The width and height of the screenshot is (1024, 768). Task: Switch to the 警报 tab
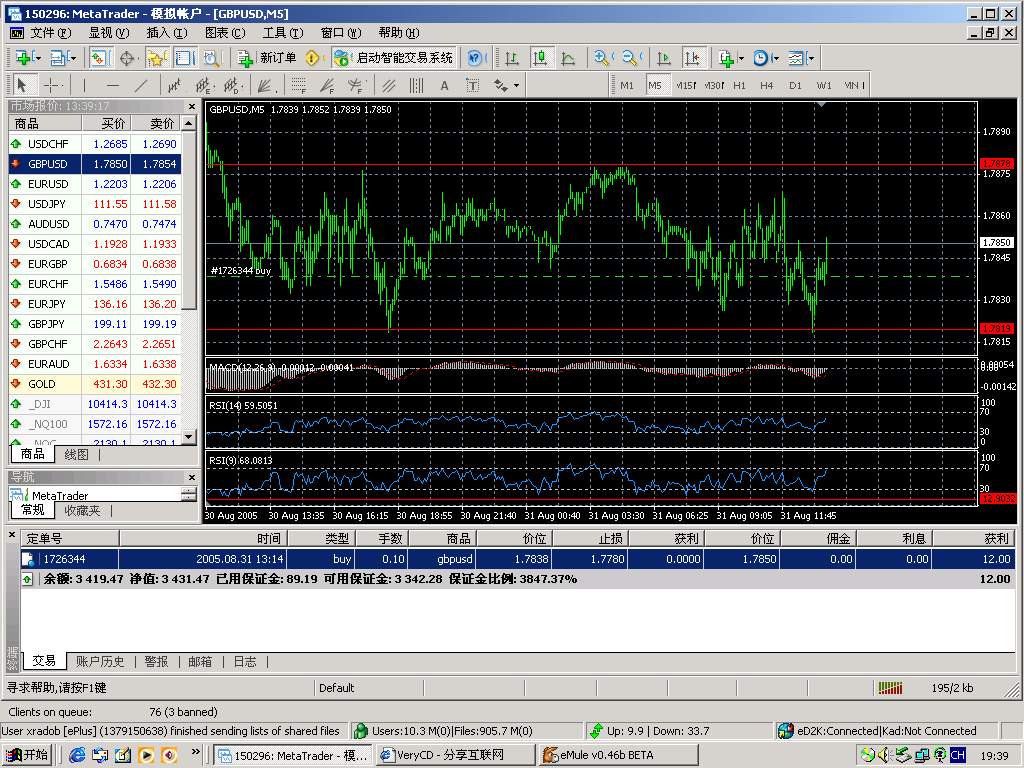(x=157, y=662)
